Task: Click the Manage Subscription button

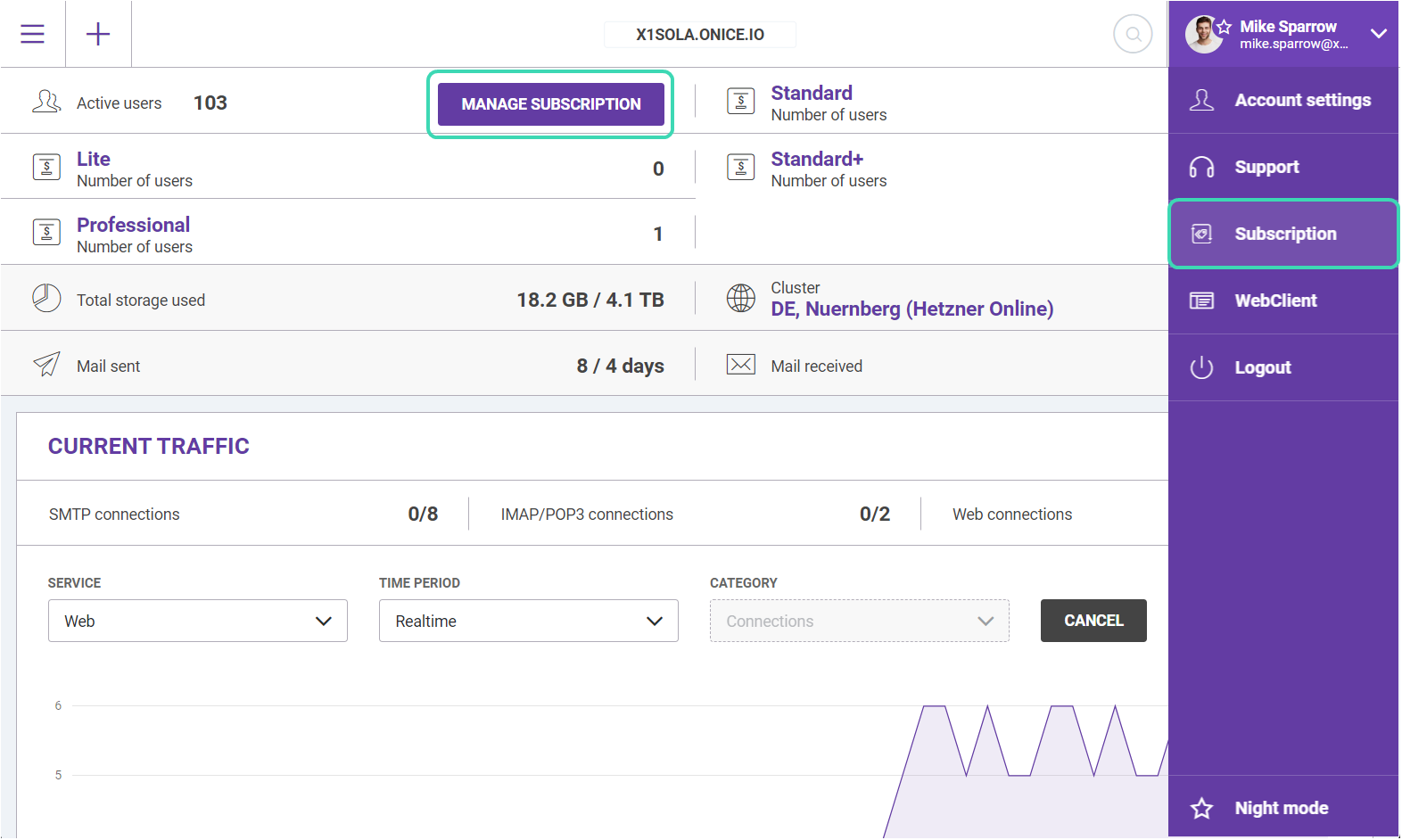Action: click(x=550, y=104)
